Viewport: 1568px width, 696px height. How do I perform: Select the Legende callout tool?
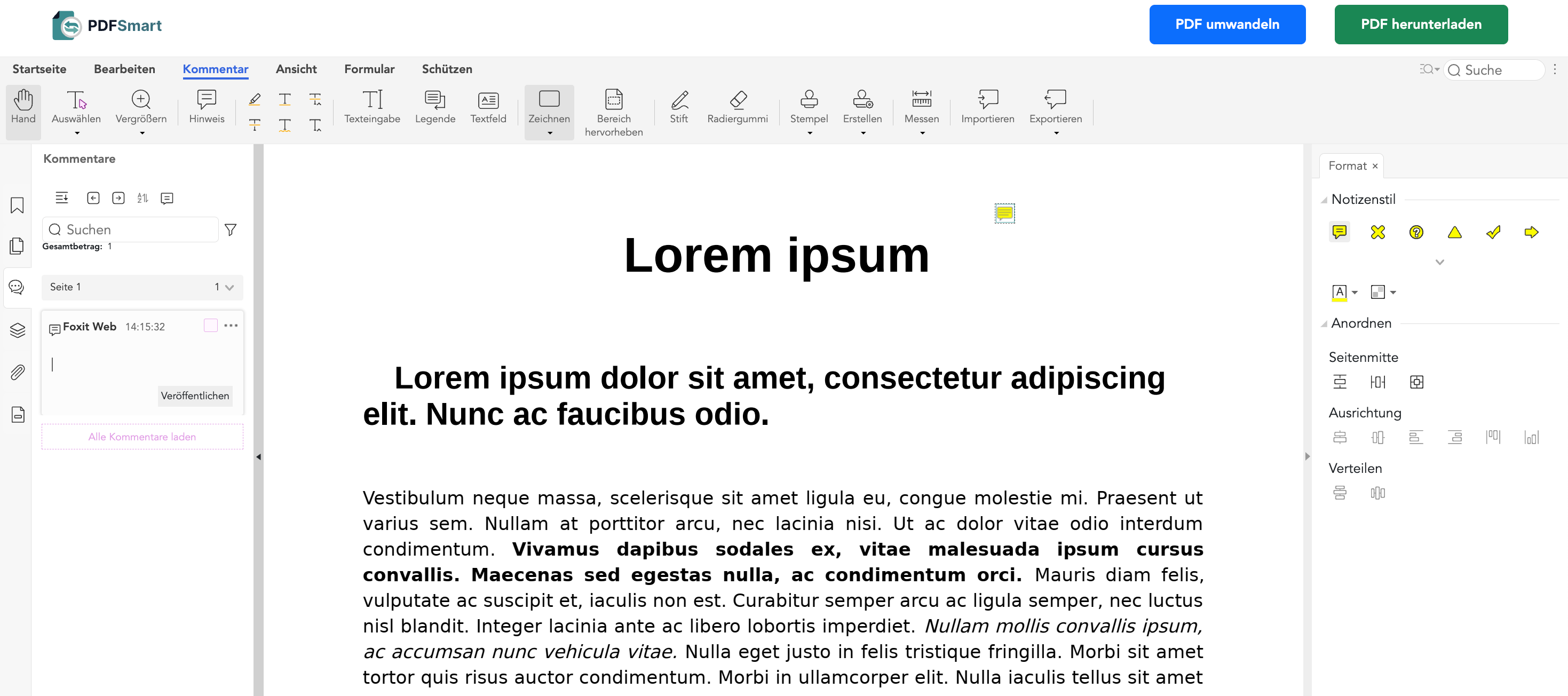434,108
